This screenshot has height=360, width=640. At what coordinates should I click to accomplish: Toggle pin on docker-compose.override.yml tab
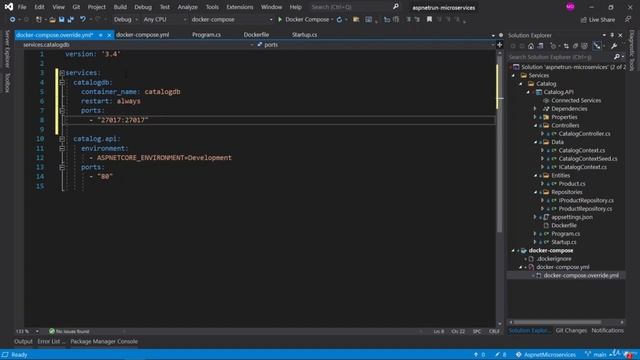coord(100,35)
